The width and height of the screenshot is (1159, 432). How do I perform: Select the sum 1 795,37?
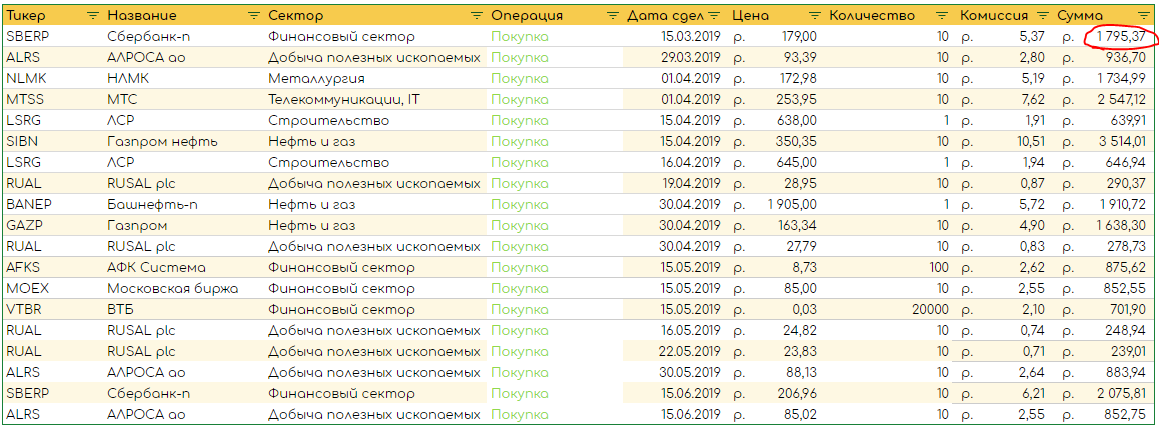tap(1121, 36)
